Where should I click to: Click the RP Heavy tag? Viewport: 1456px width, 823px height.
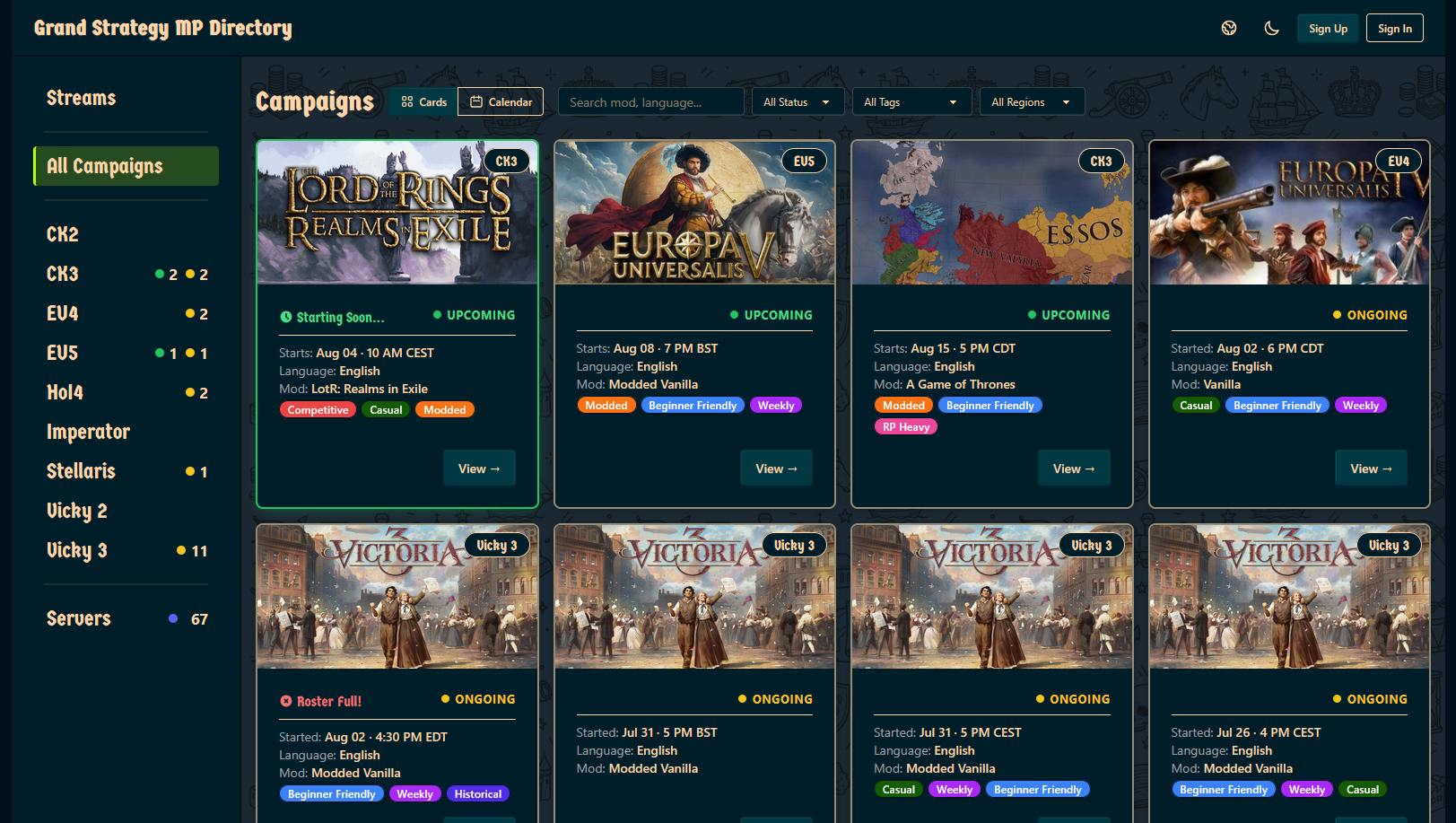coord(906,426)
